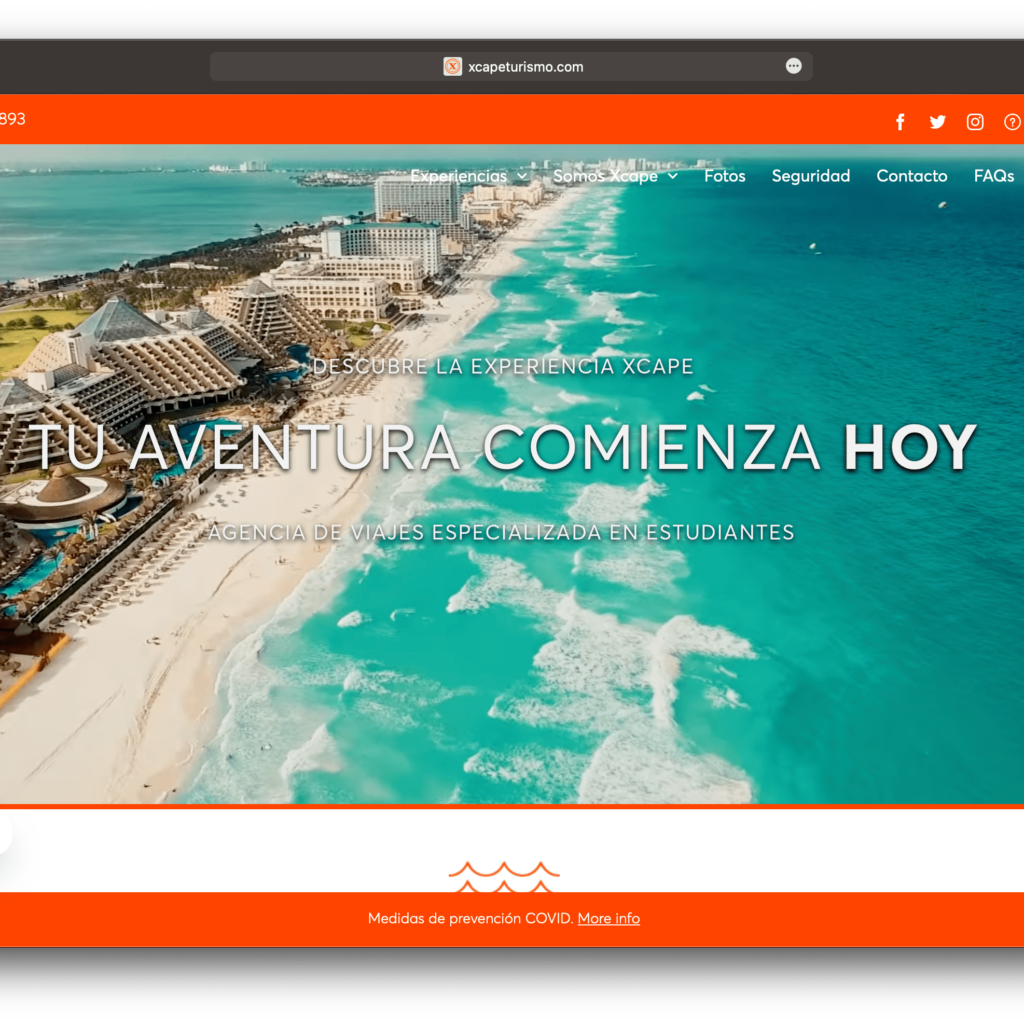Open the page options ellipsis button
This screenshot has width=1024, height=1024.
coord(793,66)
